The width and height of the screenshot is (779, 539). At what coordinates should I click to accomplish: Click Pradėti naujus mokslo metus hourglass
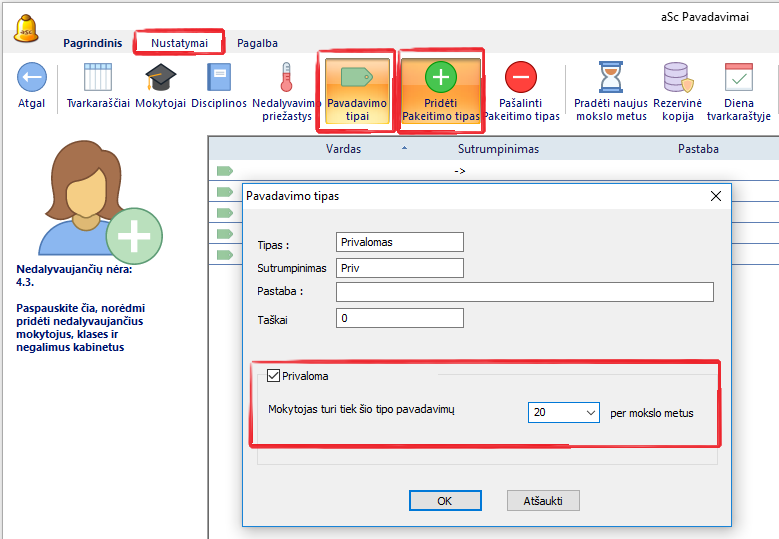coord(611,77)
